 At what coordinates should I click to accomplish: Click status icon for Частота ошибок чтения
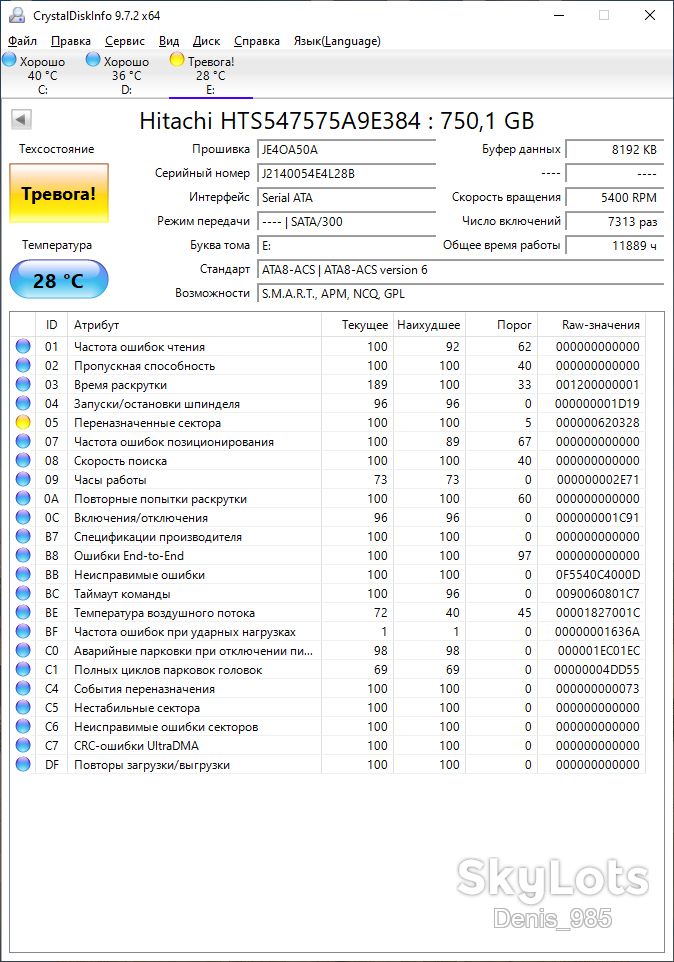[x=23, y=346]
